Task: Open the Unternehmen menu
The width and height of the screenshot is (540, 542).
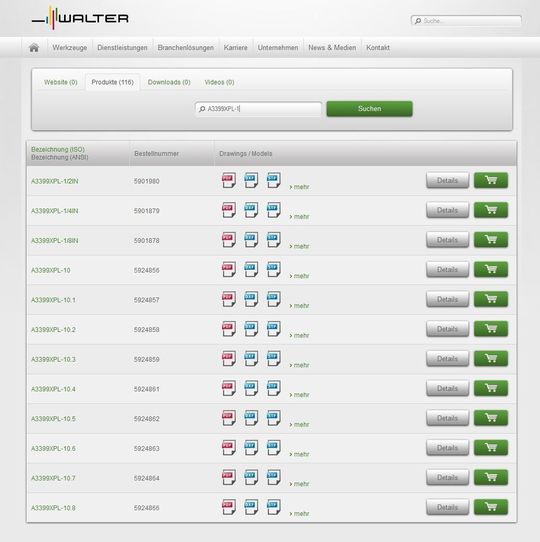Action: [x=278, y=48]
